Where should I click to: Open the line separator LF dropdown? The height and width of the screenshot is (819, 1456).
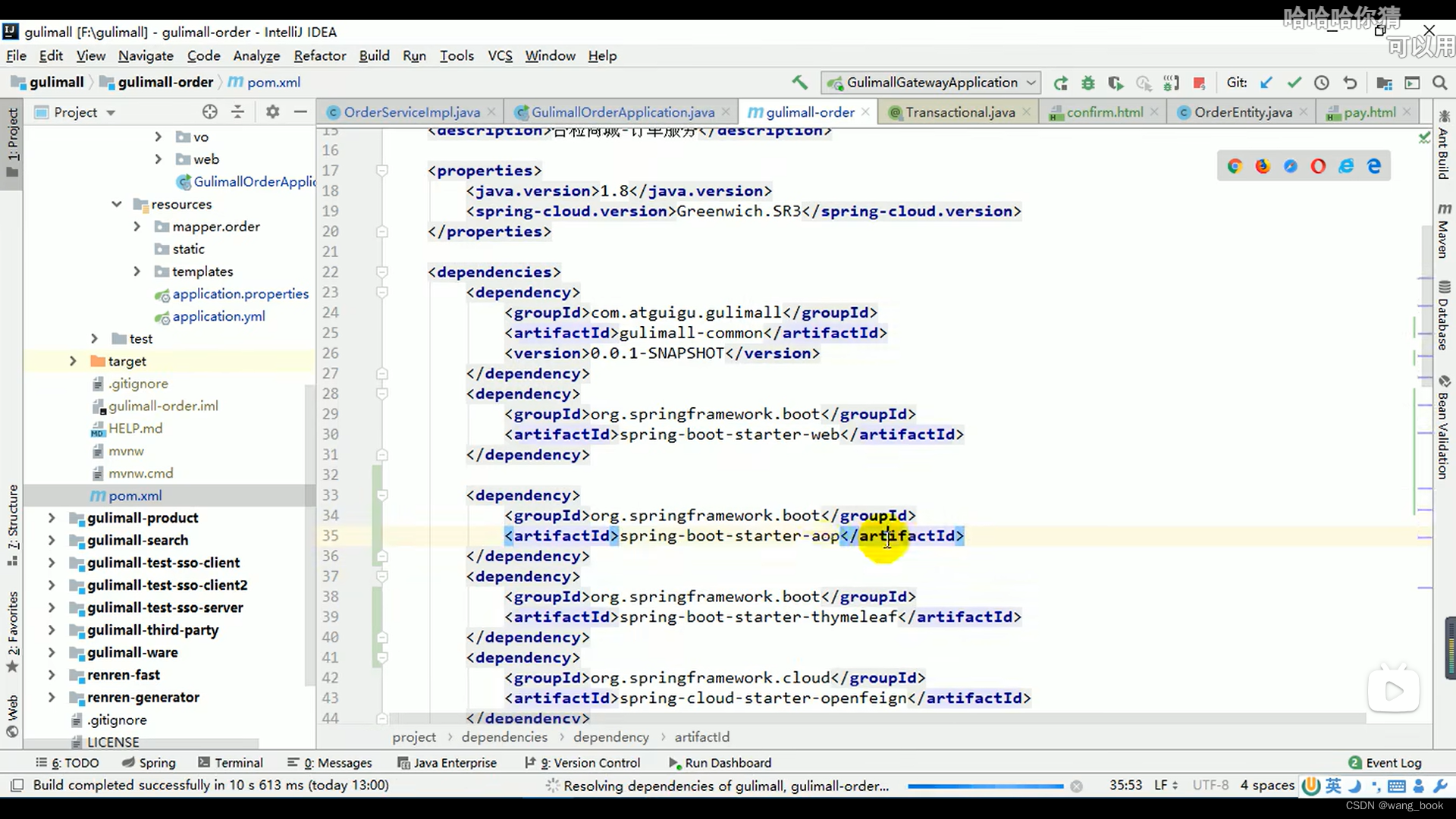[x=1166, y=786]
